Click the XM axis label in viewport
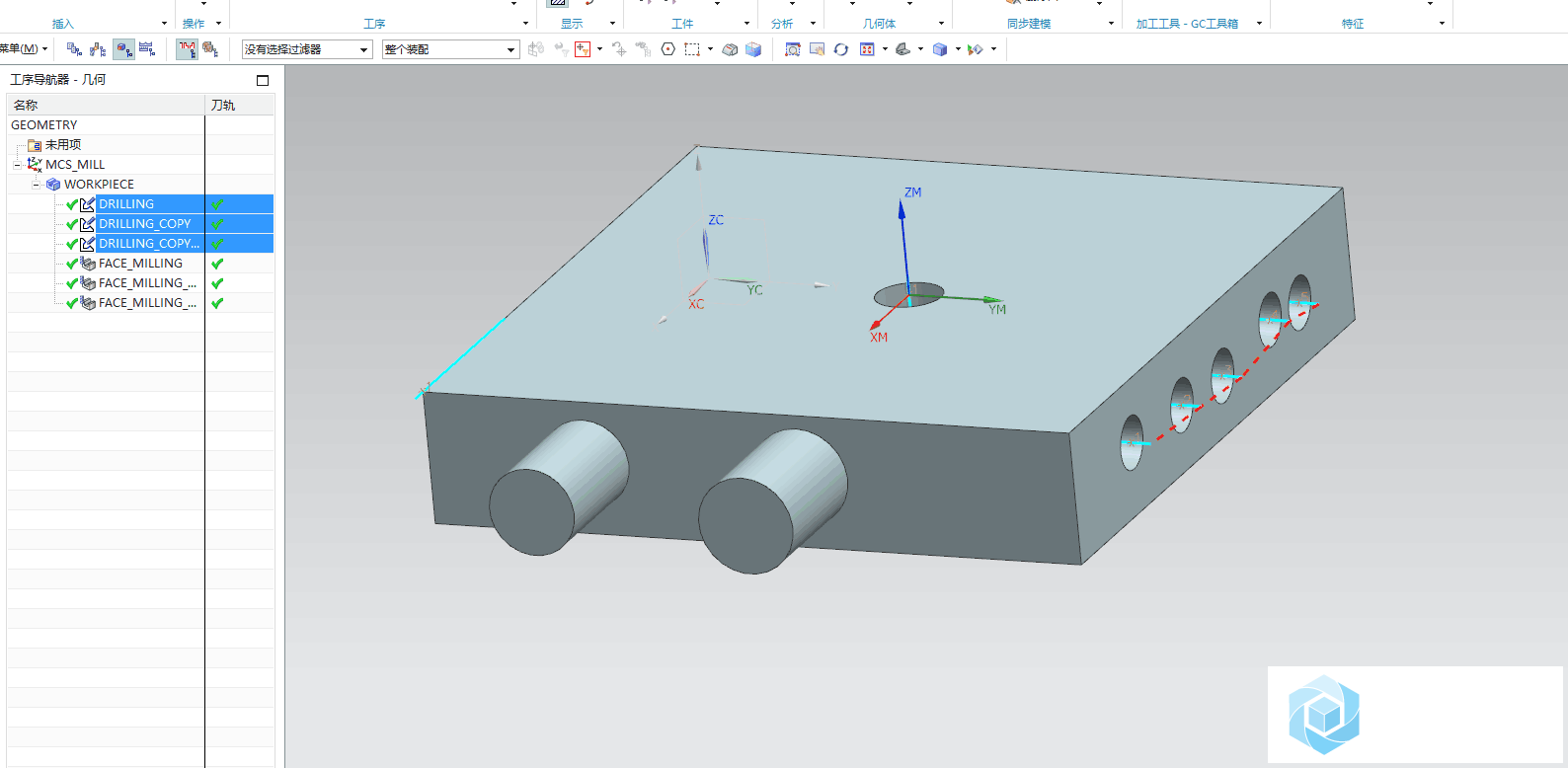 pos(879,338)
